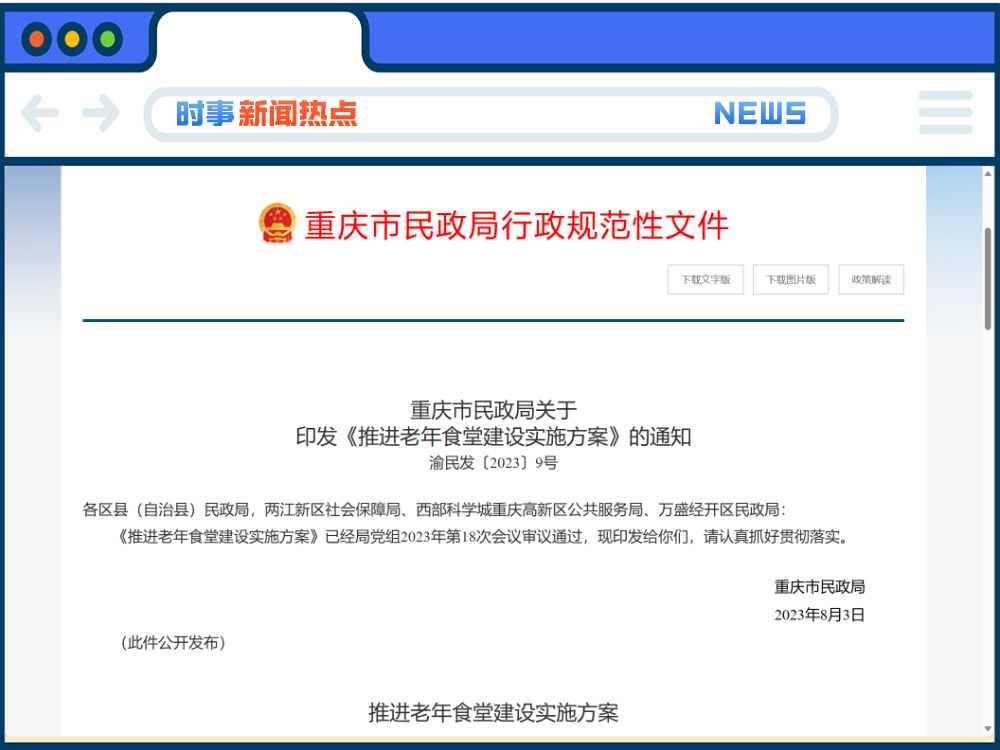Image resolution: width=1000 pixels, height=750 pixels.
Task: Open the 政策解读 page
Action: pyautogui.click(x=870, y=279)
